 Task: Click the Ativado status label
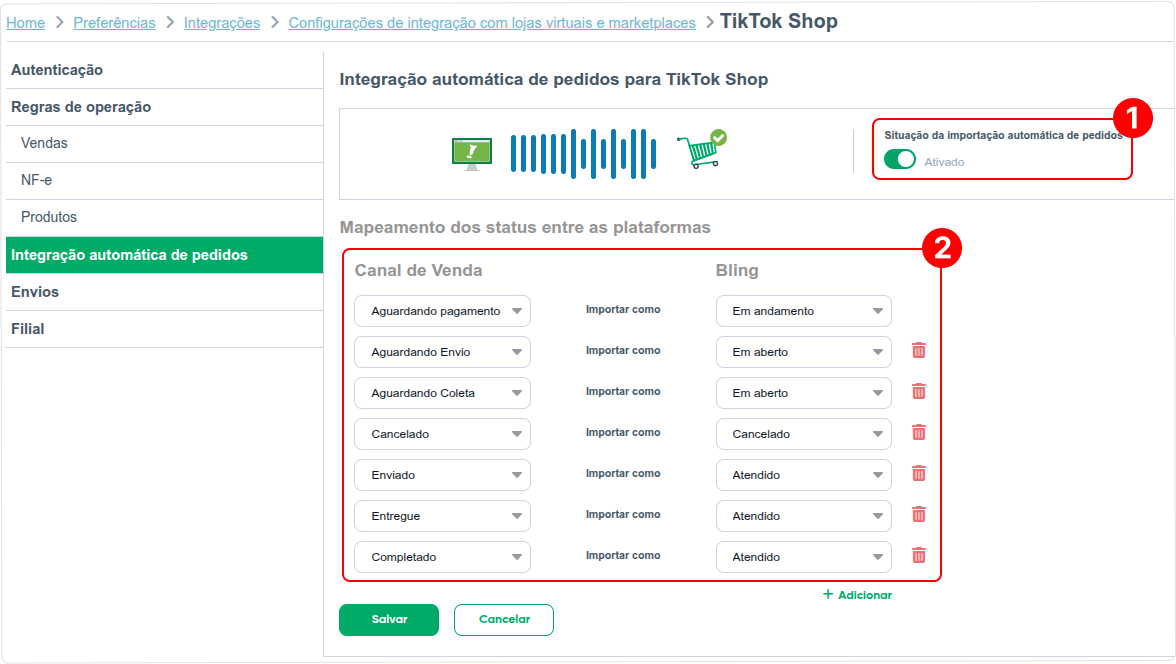coord(944,162)
